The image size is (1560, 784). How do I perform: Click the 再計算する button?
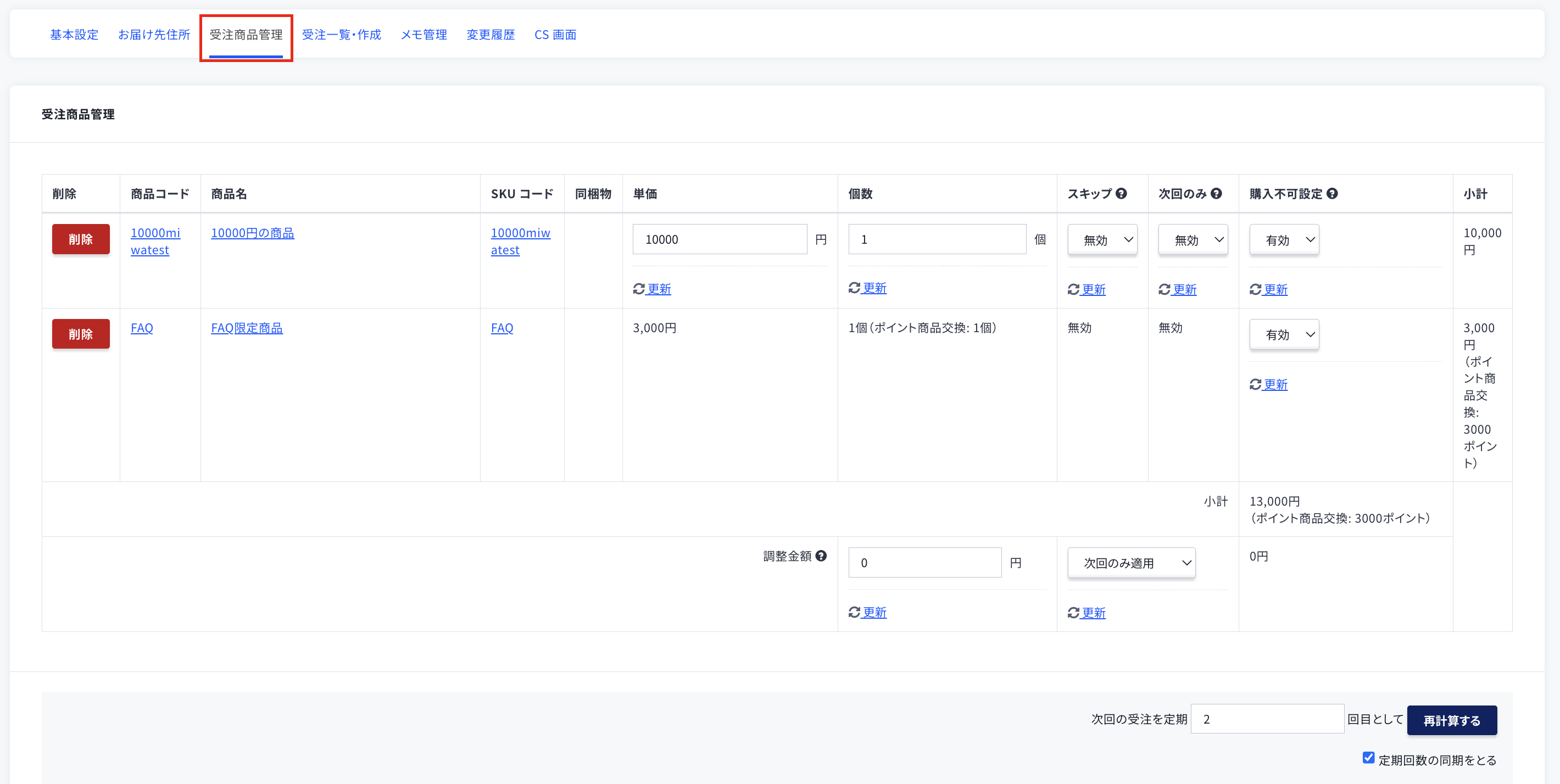click(1452, 720)
